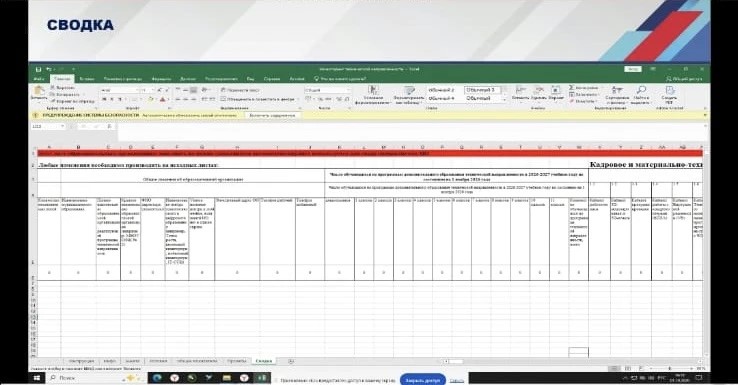Viewport: 738px width, 385px height.
Task: Open the Formulas (Формулы) tab
Action: coord(161,79)
